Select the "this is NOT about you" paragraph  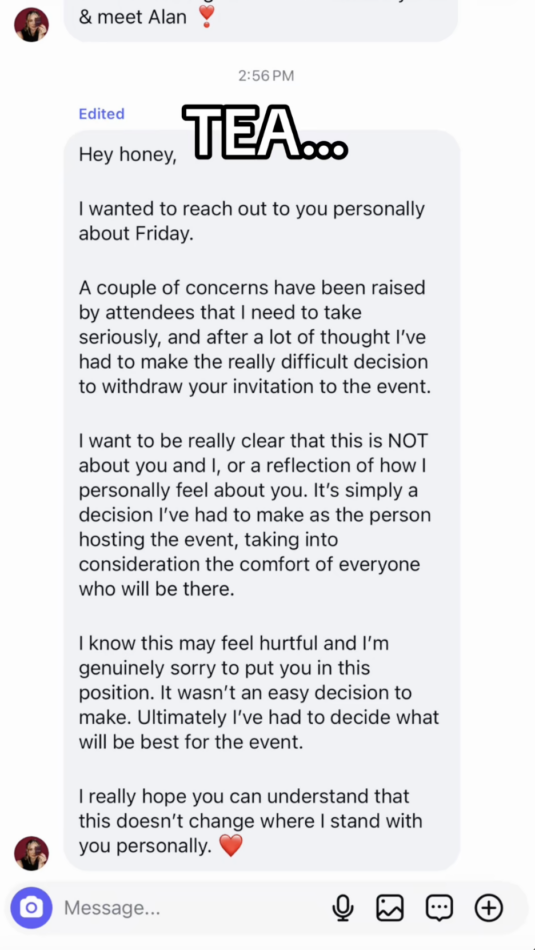pyautogui.click(x=255, y=514)
